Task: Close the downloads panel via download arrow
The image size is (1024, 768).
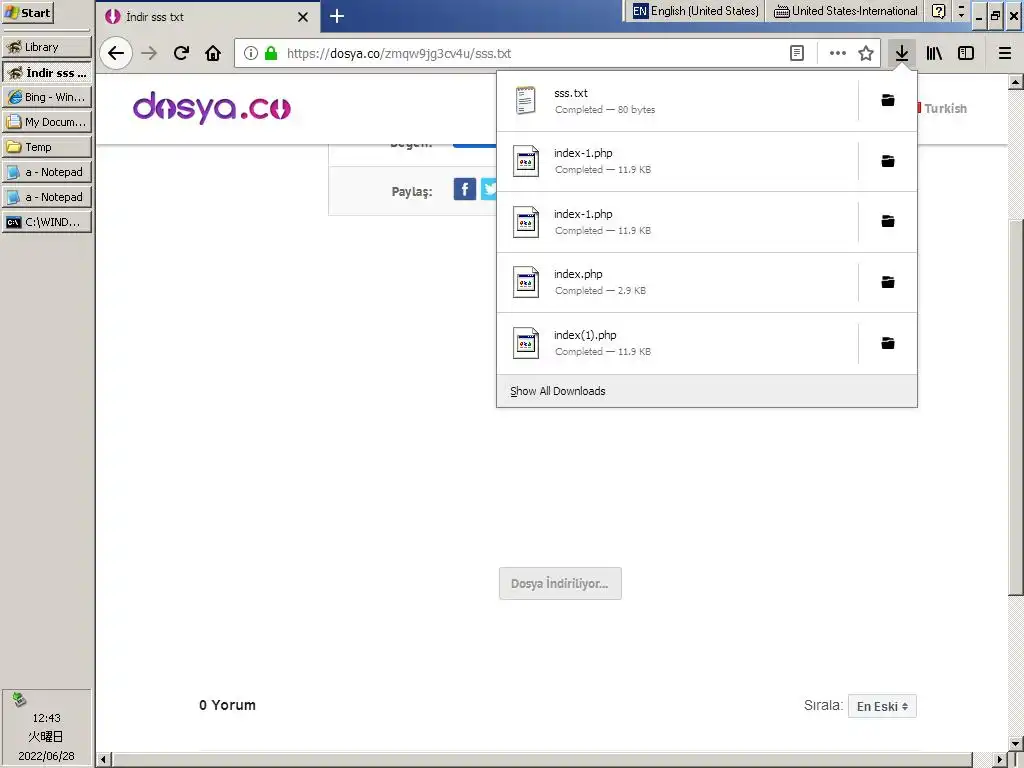Action: pyautogui.click(x=902, y=54)
